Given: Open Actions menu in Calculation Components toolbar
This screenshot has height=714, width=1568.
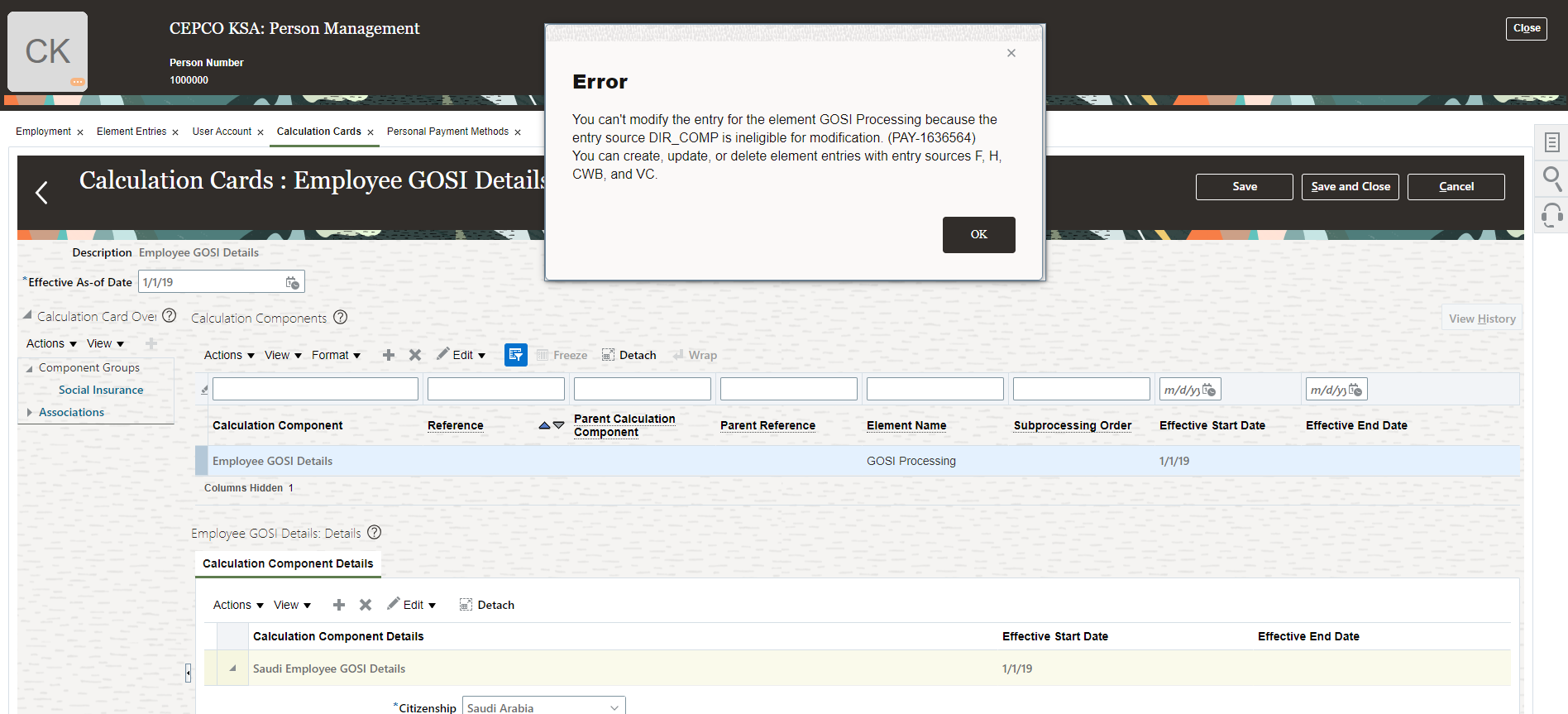Looking at the screenshot, I should click(x=229, y=355).
